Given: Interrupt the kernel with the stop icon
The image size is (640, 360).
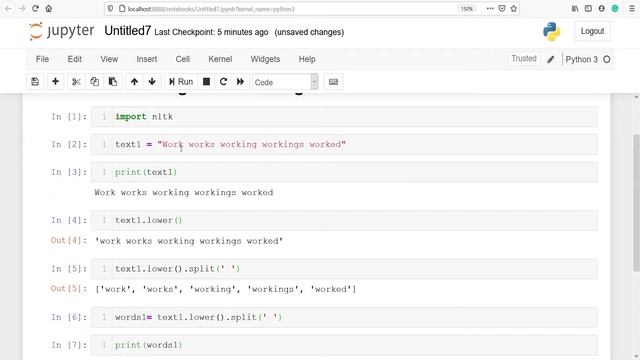Looking at the screenshot, I should [207, 82].
